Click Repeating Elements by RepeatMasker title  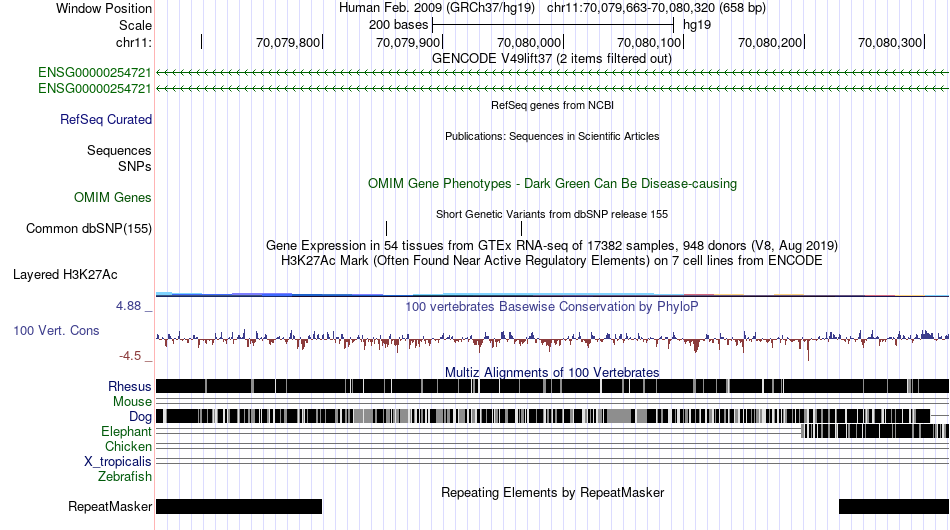point(553,492)
